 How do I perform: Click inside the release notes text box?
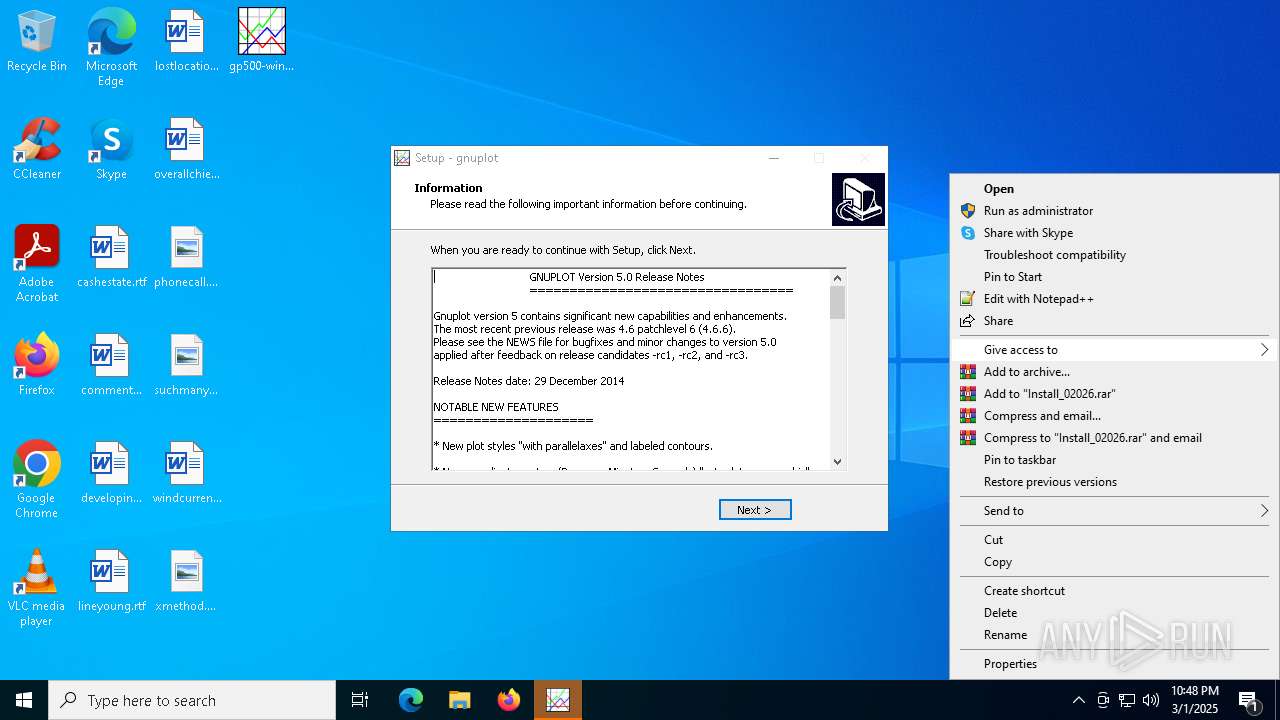pos(631,368)
